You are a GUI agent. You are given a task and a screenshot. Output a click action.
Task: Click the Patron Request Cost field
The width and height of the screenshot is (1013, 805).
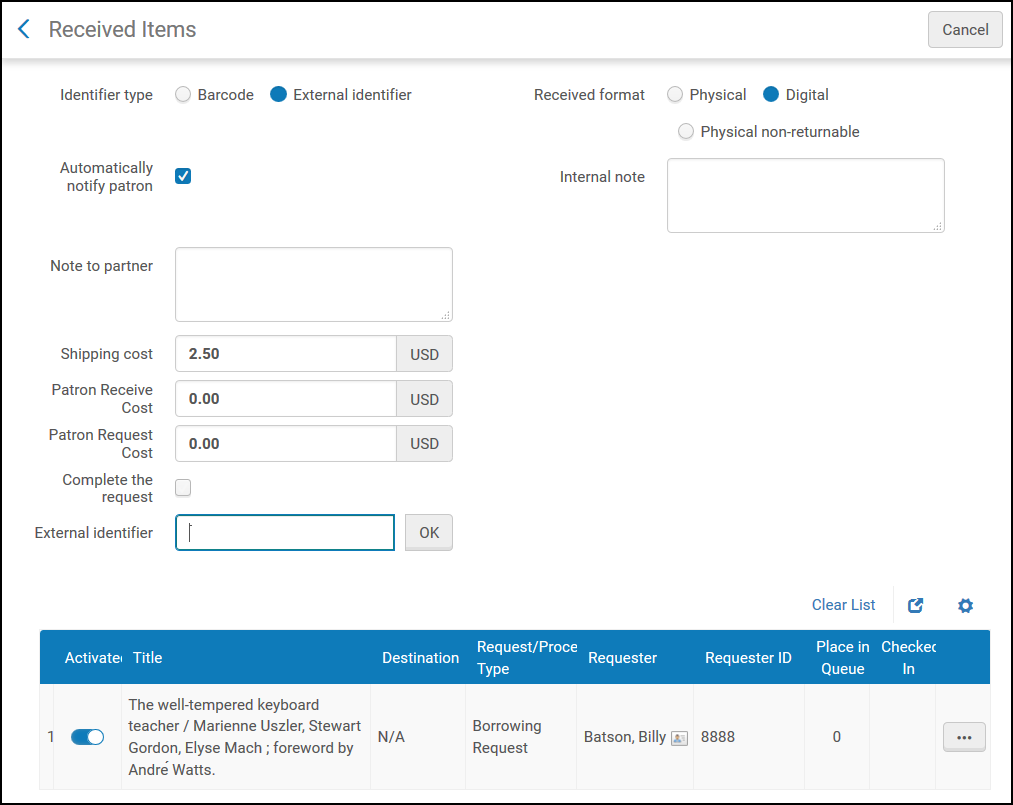click(x=286, y=443)
